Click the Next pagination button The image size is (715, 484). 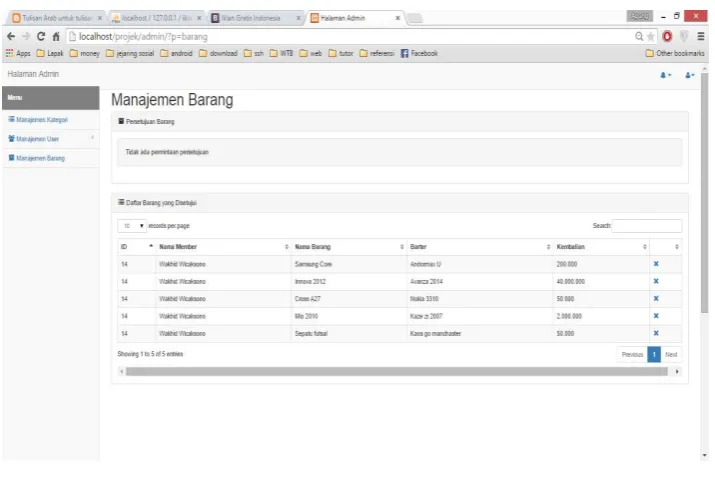(x=671, y=355)
